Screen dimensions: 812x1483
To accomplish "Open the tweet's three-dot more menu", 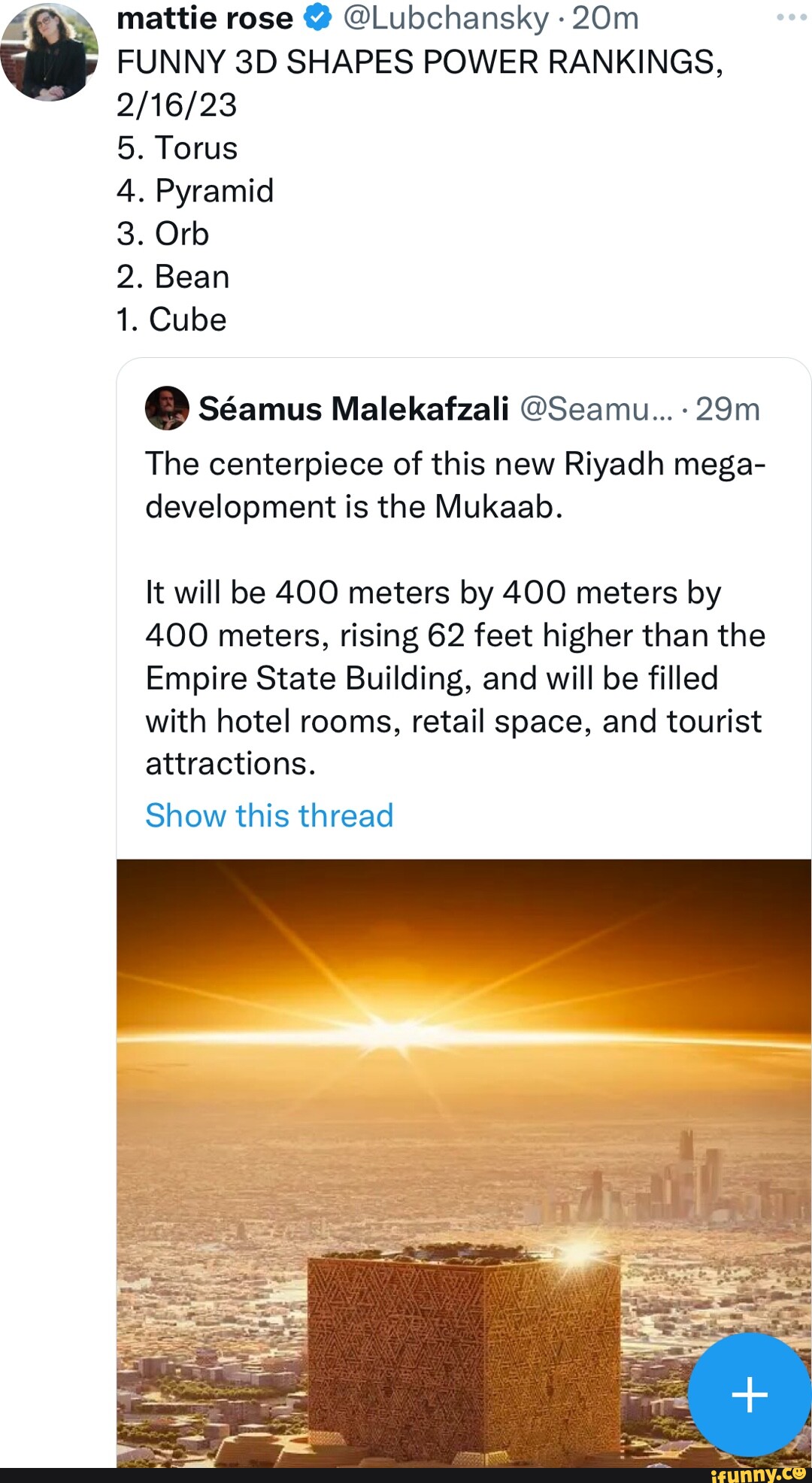I will [791, 17].
